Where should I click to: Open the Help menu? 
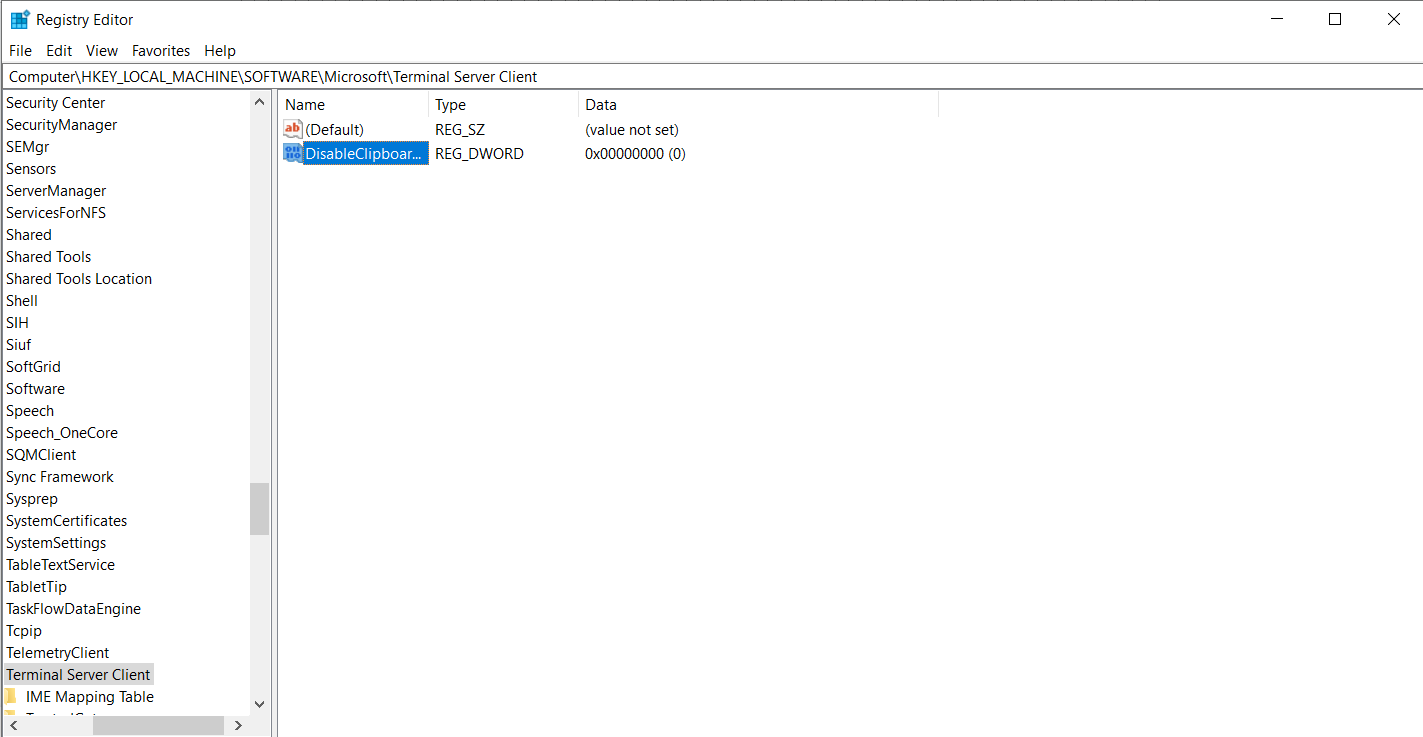click(x=220, y=51)
